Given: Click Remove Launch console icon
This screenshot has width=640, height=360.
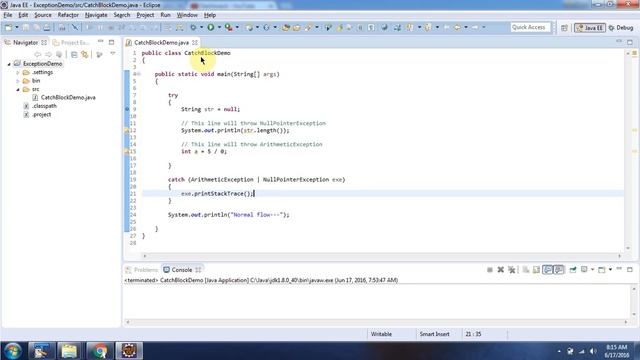Looking at the screenshot, I should 500,269.
